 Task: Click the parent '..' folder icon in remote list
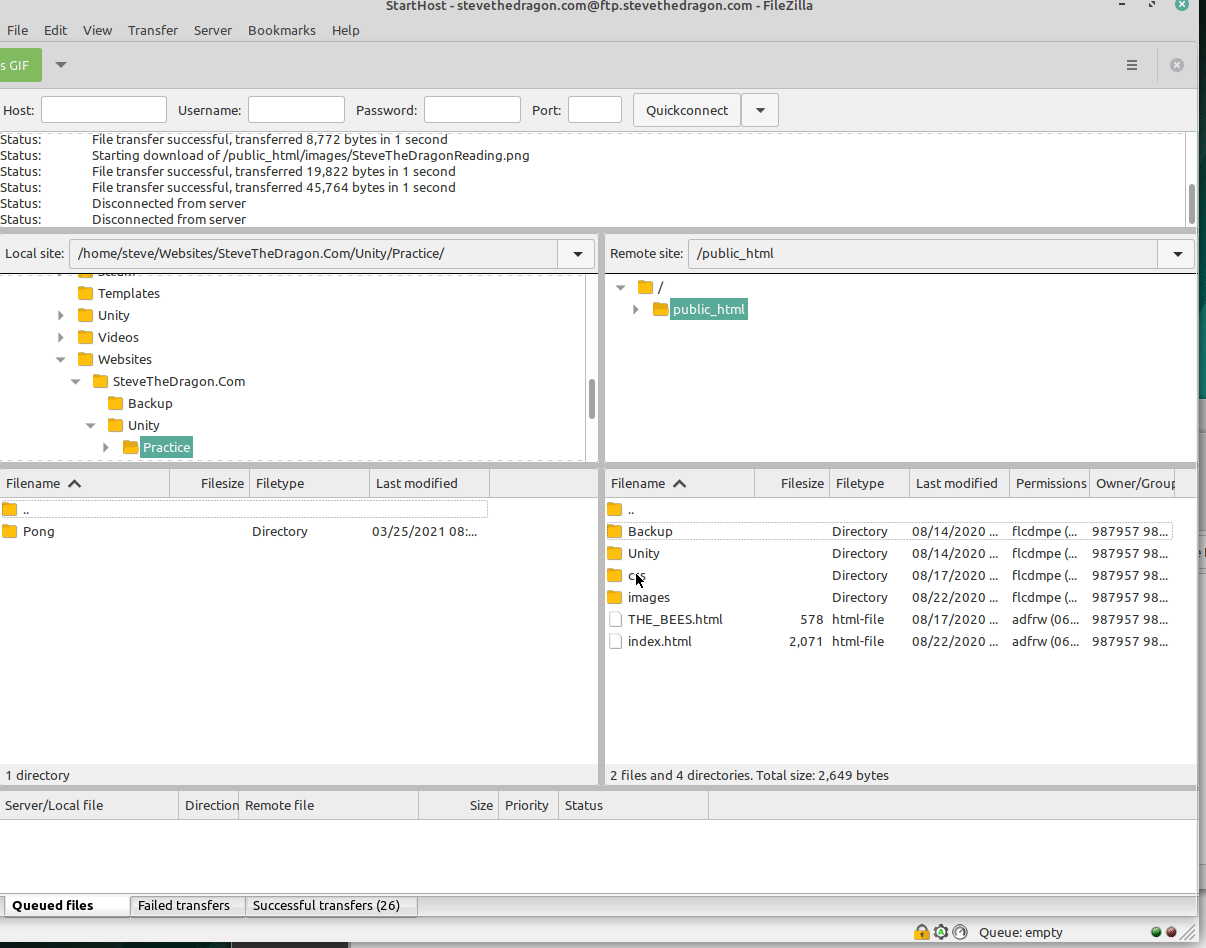coord(615,509)
